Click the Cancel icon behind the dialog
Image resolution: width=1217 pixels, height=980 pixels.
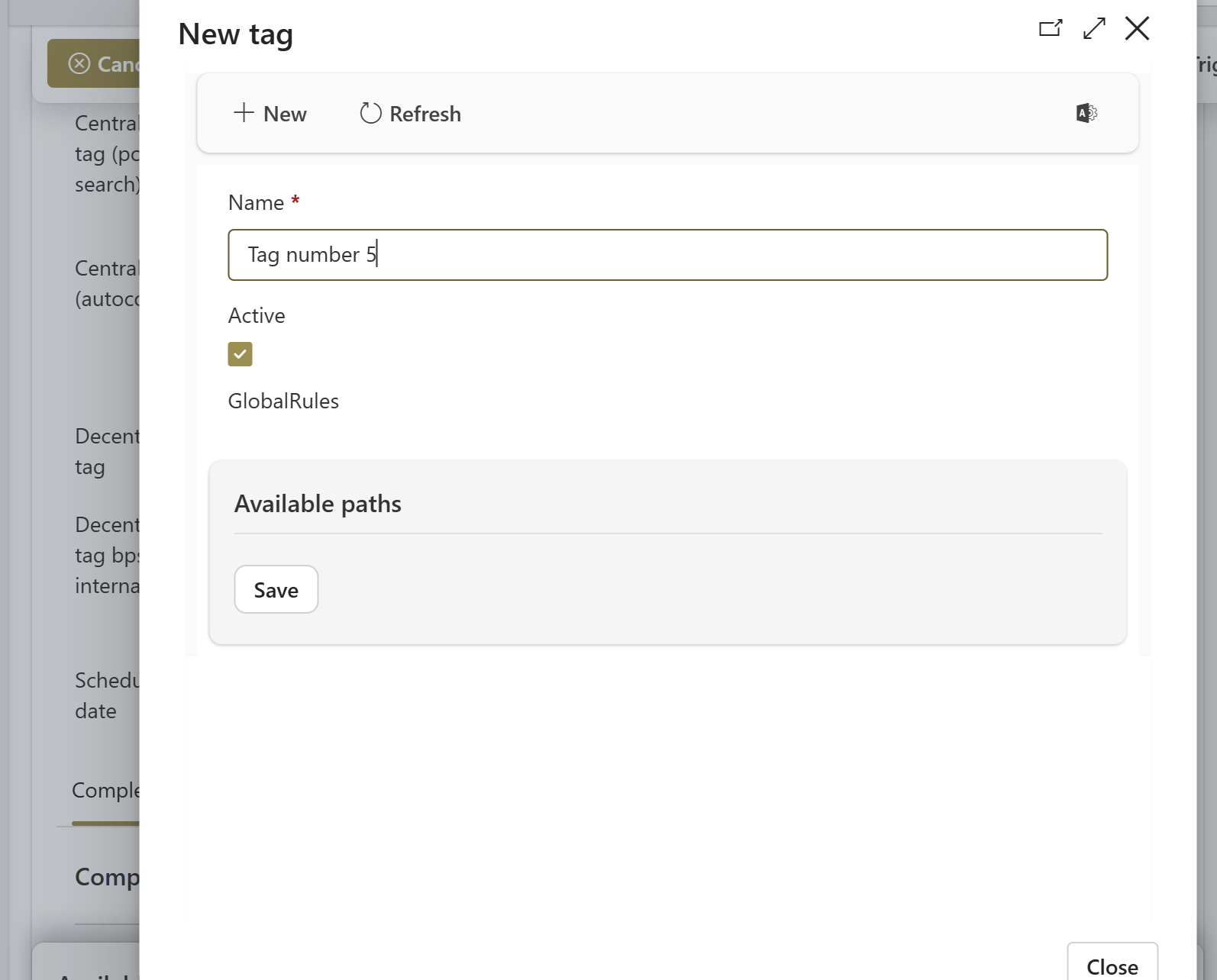(79, 63)
